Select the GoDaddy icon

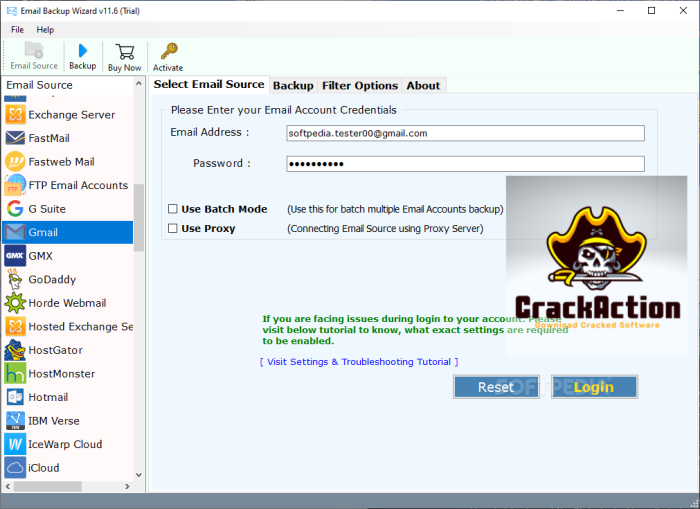pyautogui.click(x=15, y=280)
